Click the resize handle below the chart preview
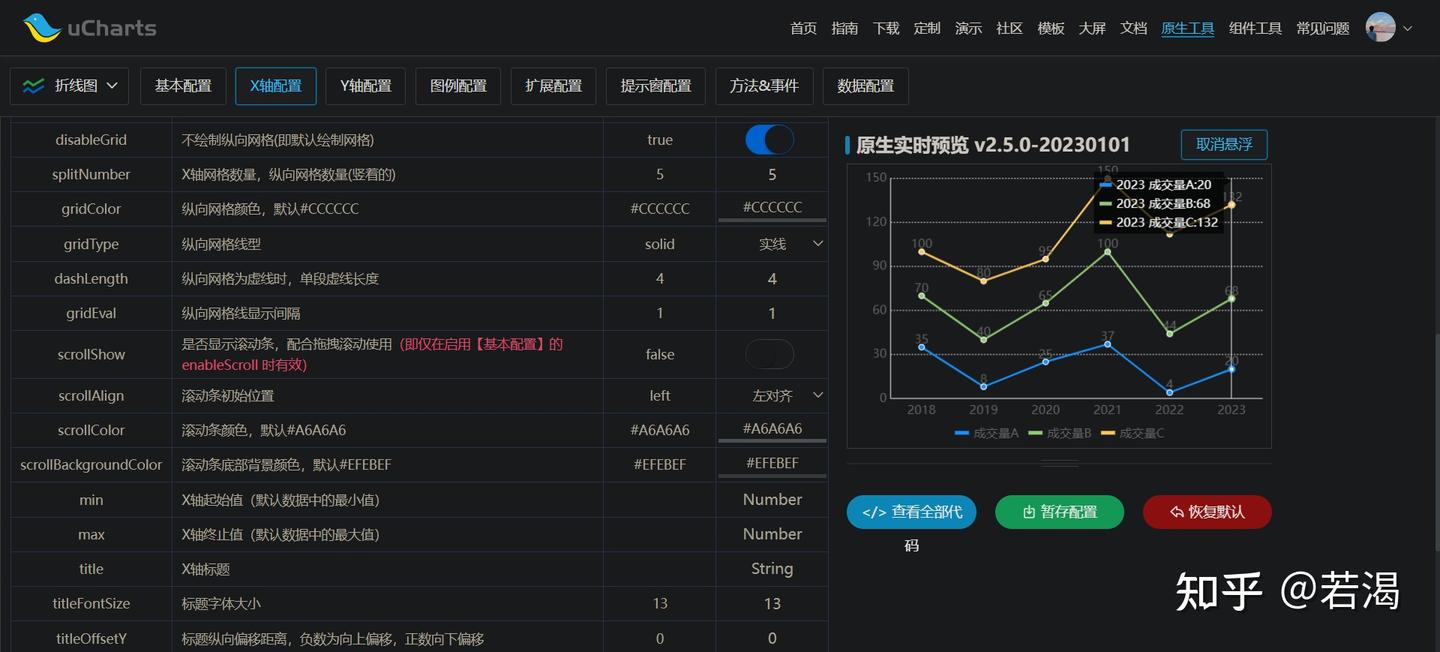Screen dimensions: 1440x652 point(1059,463)
